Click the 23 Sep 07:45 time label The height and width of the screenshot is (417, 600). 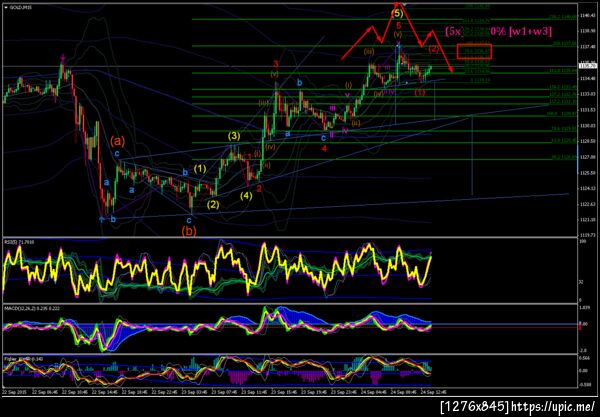click(224, 392)
